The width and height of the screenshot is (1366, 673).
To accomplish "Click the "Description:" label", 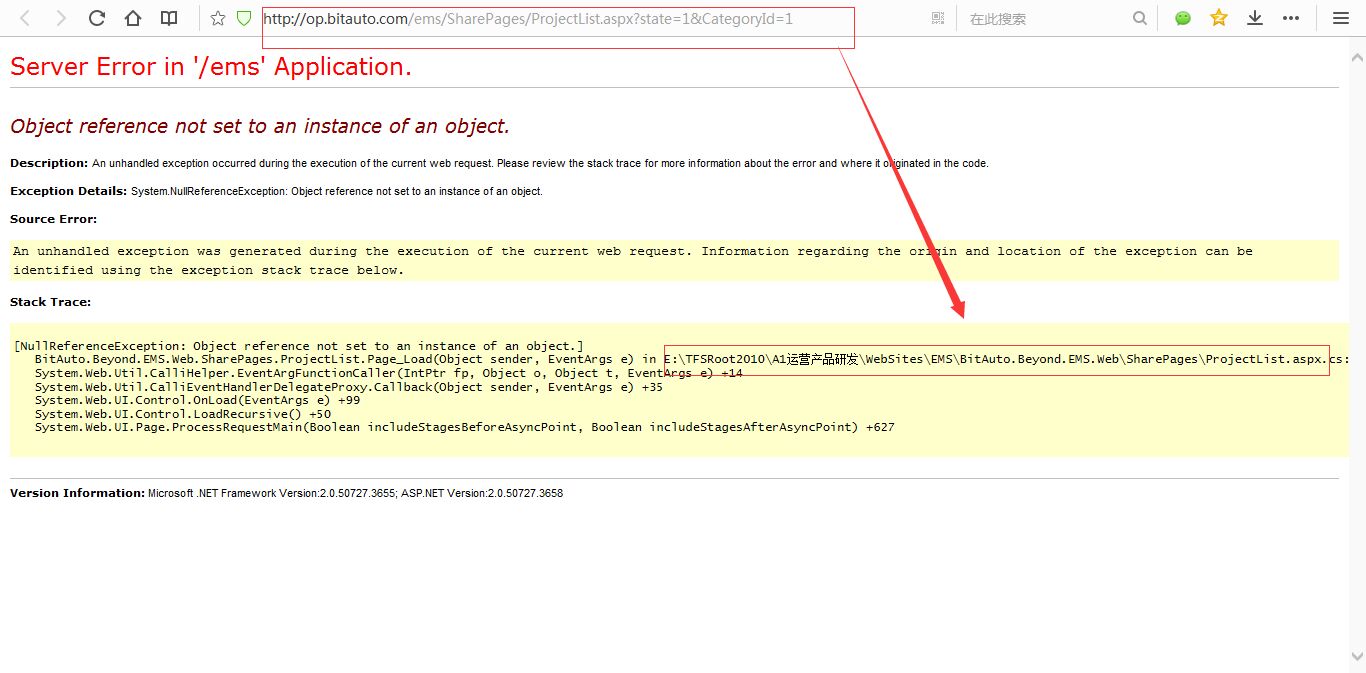I will pos(49,163).
